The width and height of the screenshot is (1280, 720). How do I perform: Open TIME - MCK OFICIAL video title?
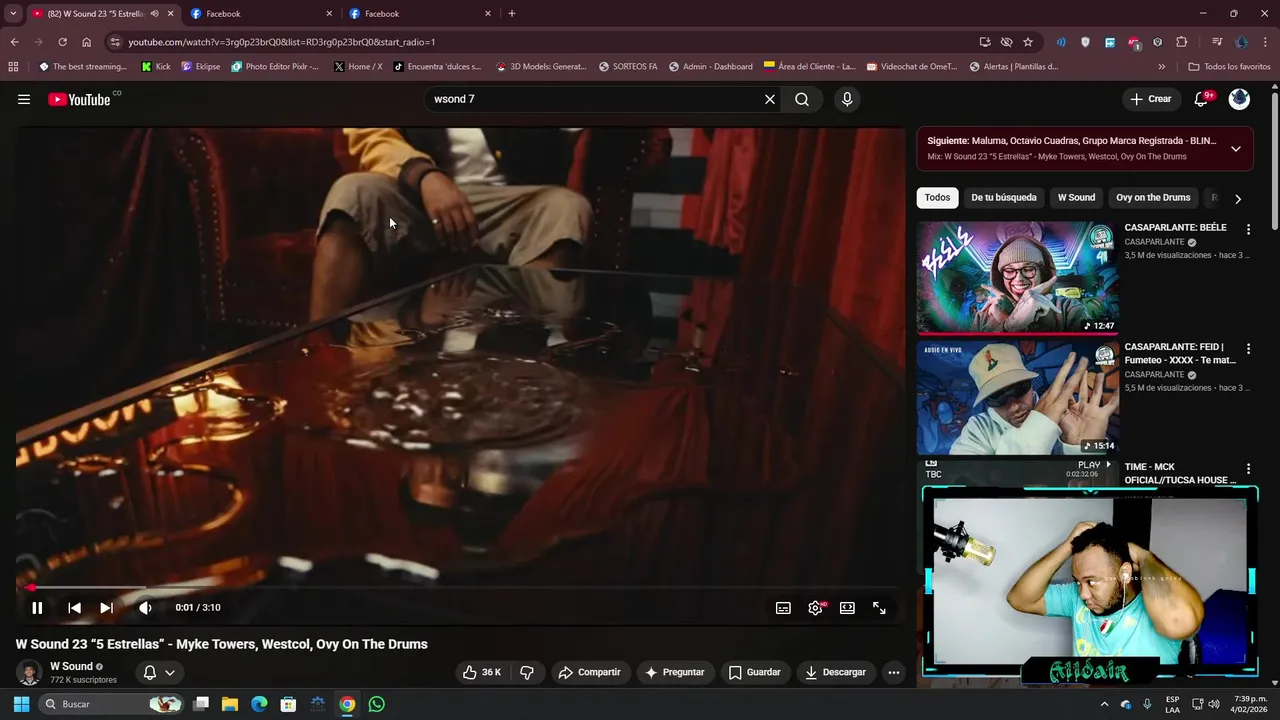click(x=1180, y=473)
